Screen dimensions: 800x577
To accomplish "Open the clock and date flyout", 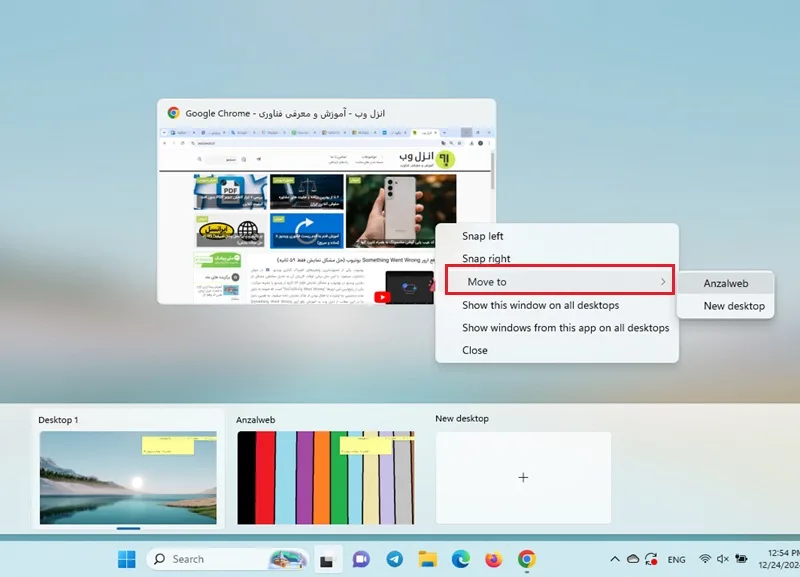I will point(779,559).
